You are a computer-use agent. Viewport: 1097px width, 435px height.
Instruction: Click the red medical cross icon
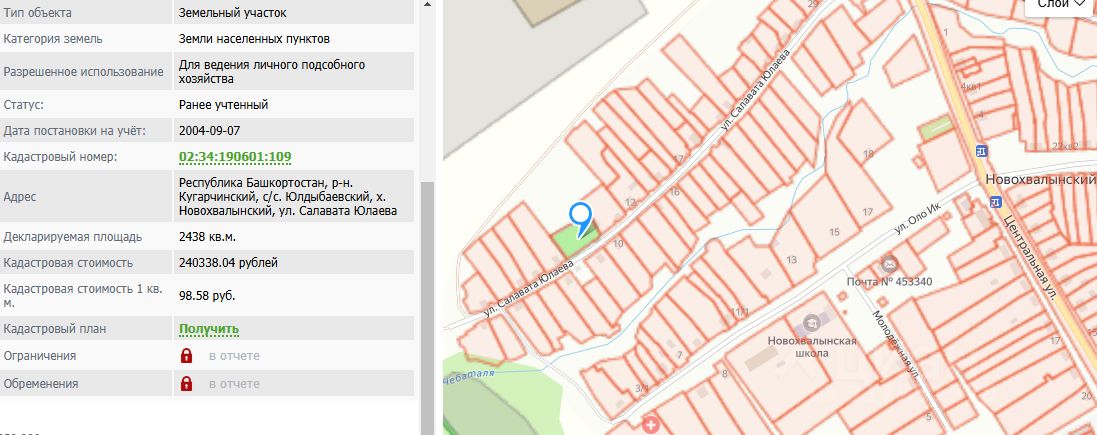click(651, 425)
